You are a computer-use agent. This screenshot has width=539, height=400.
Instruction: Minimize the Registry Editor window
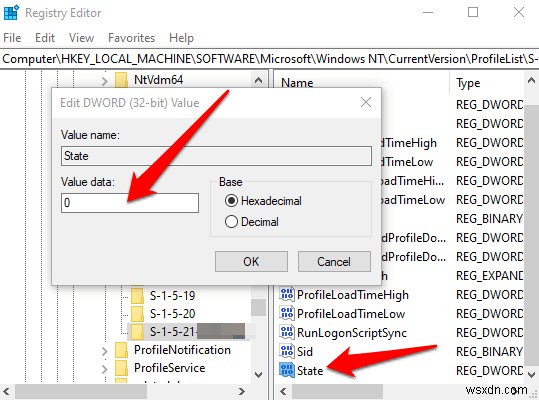tap(428, 13)
